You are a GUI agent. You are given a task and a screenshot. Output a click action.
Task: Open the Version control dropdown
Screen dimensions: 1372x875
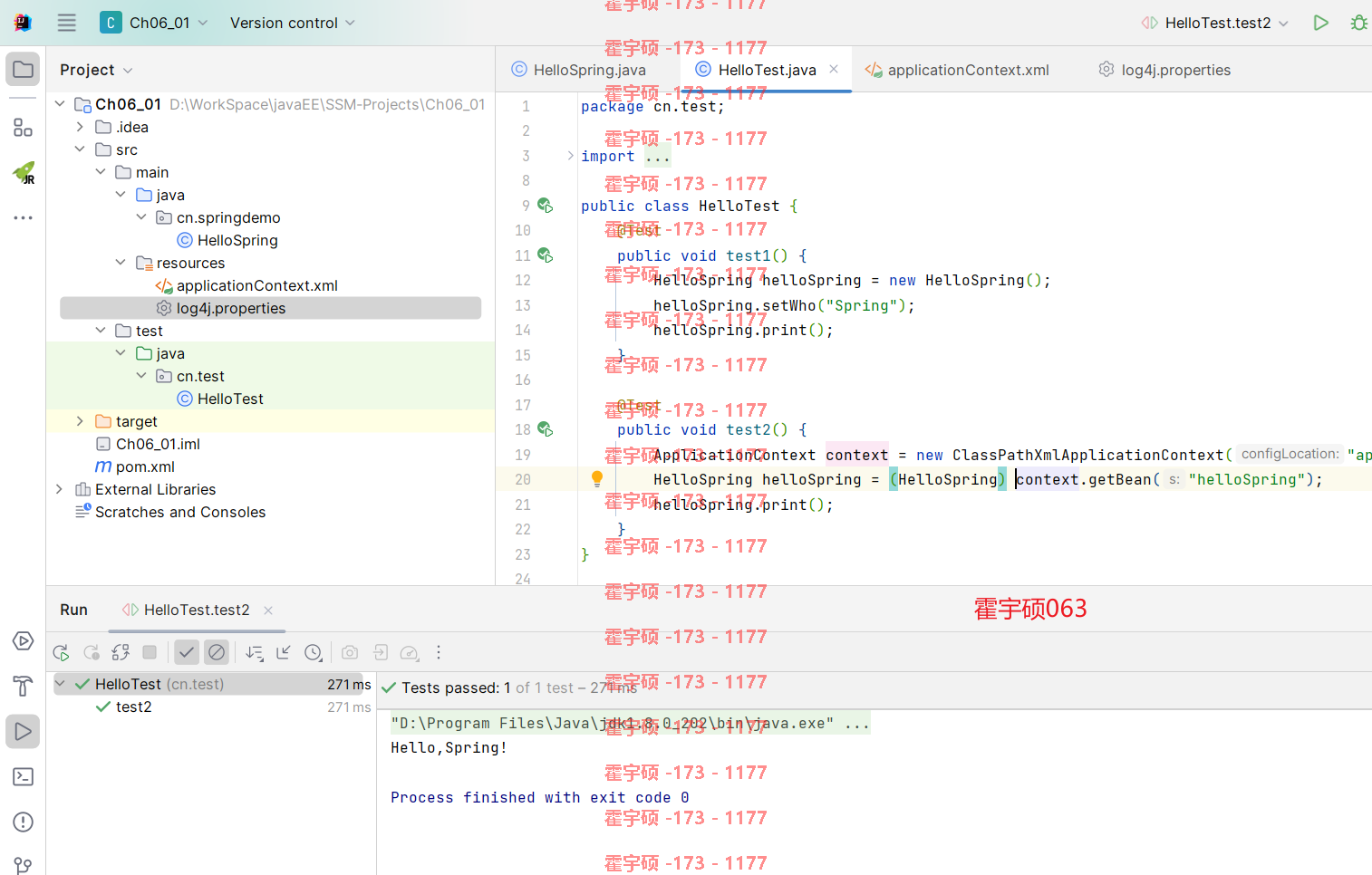tap(292, 23)
